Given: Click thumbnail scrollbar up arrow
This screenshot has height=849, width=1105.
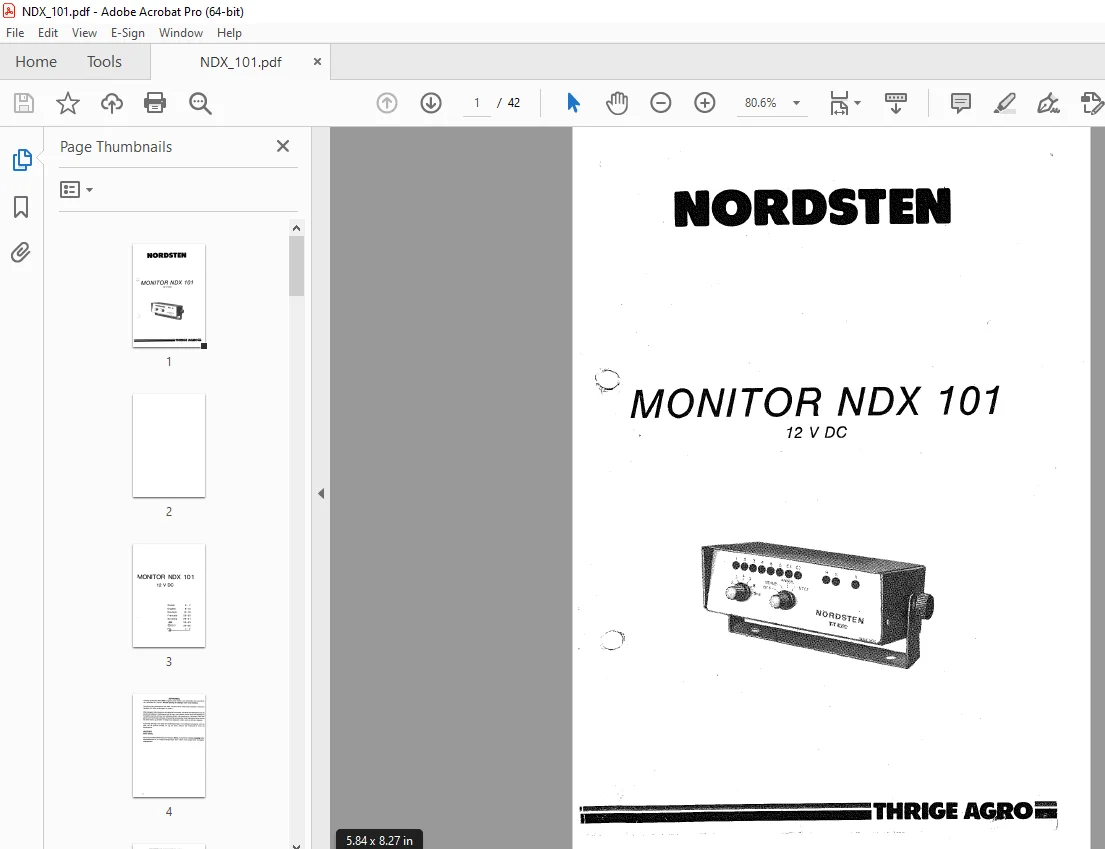Looking at the screenshot, I should [296, 228].
